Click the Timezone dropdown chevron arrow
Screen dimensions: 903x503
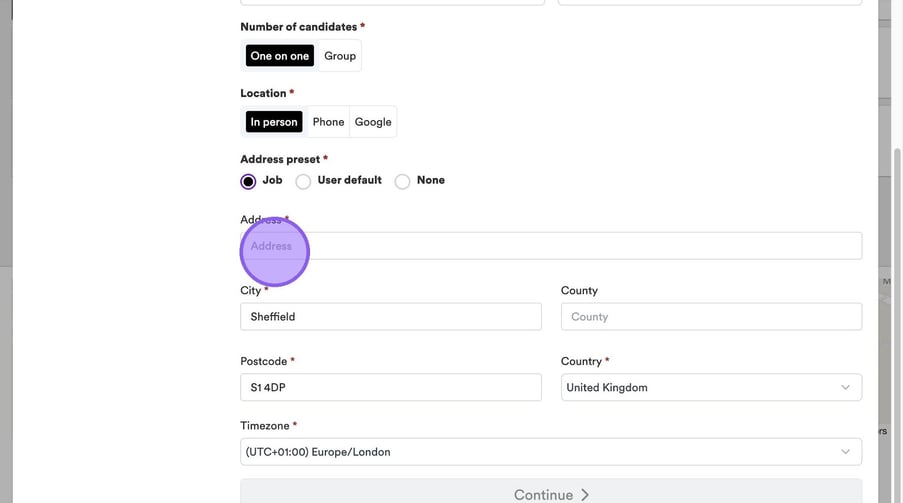click(845, 452)
